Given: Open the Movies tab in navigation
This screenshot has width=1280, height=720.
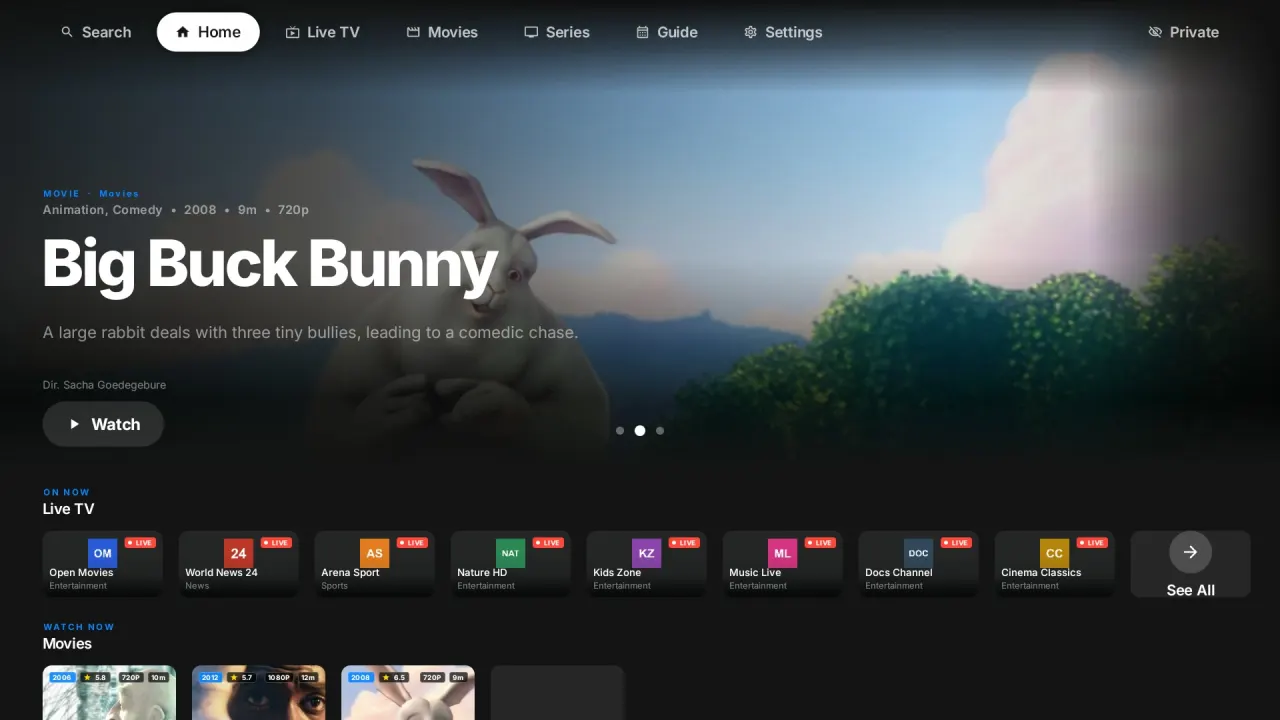Looking at the screenshot, I should pyautogui.click(x=442, y=32).
